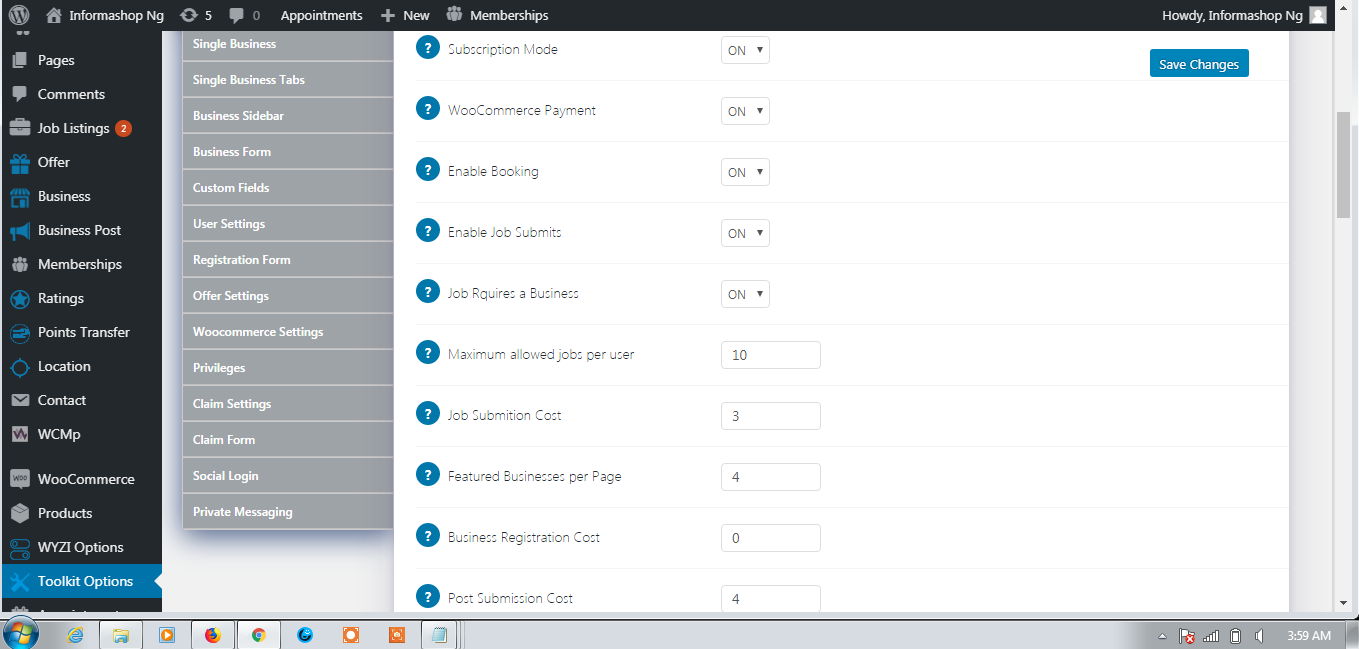Click the Job Submition Cost input field
The height and width of the screenshot is (649, 1359).
(x=770, y=415)
